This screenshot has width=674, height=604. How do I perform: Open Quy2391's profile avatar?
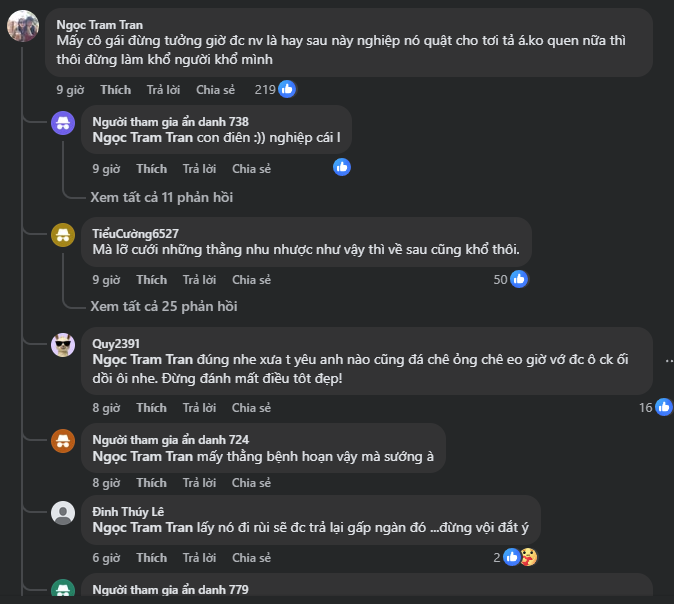(x=63, y=346)
